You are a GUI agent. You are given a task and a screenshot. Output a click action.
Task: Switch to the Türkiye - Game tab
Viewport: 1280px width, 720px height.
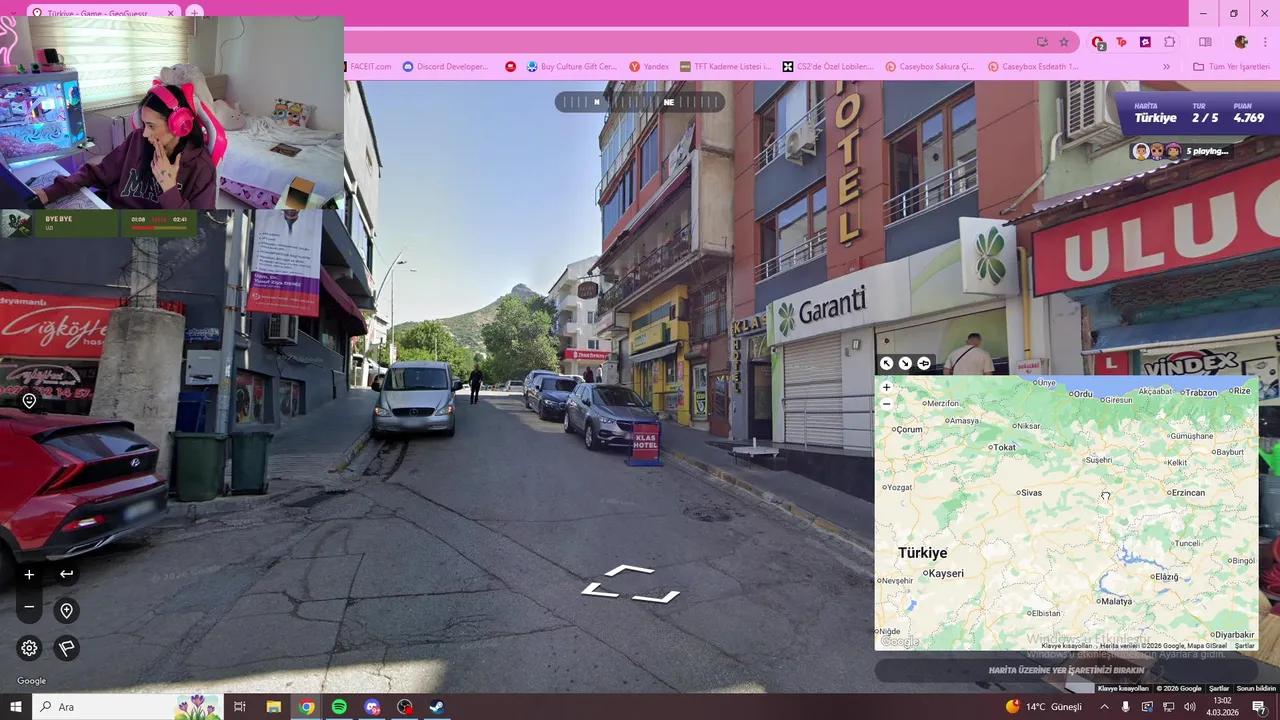[x=98, y=13]
